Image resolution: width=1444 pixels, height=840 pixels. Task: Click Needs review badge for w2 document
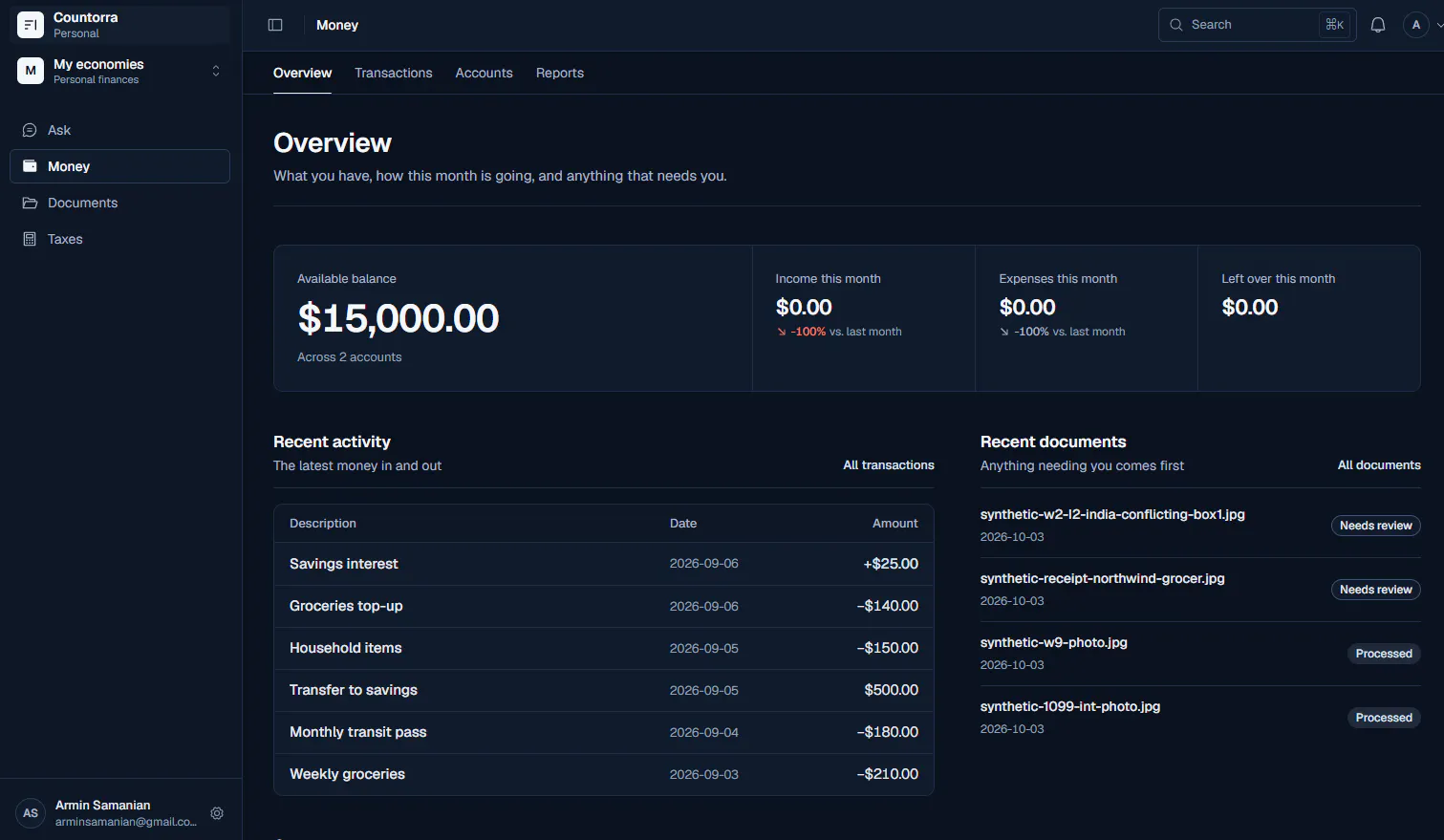coord(1376,526)
